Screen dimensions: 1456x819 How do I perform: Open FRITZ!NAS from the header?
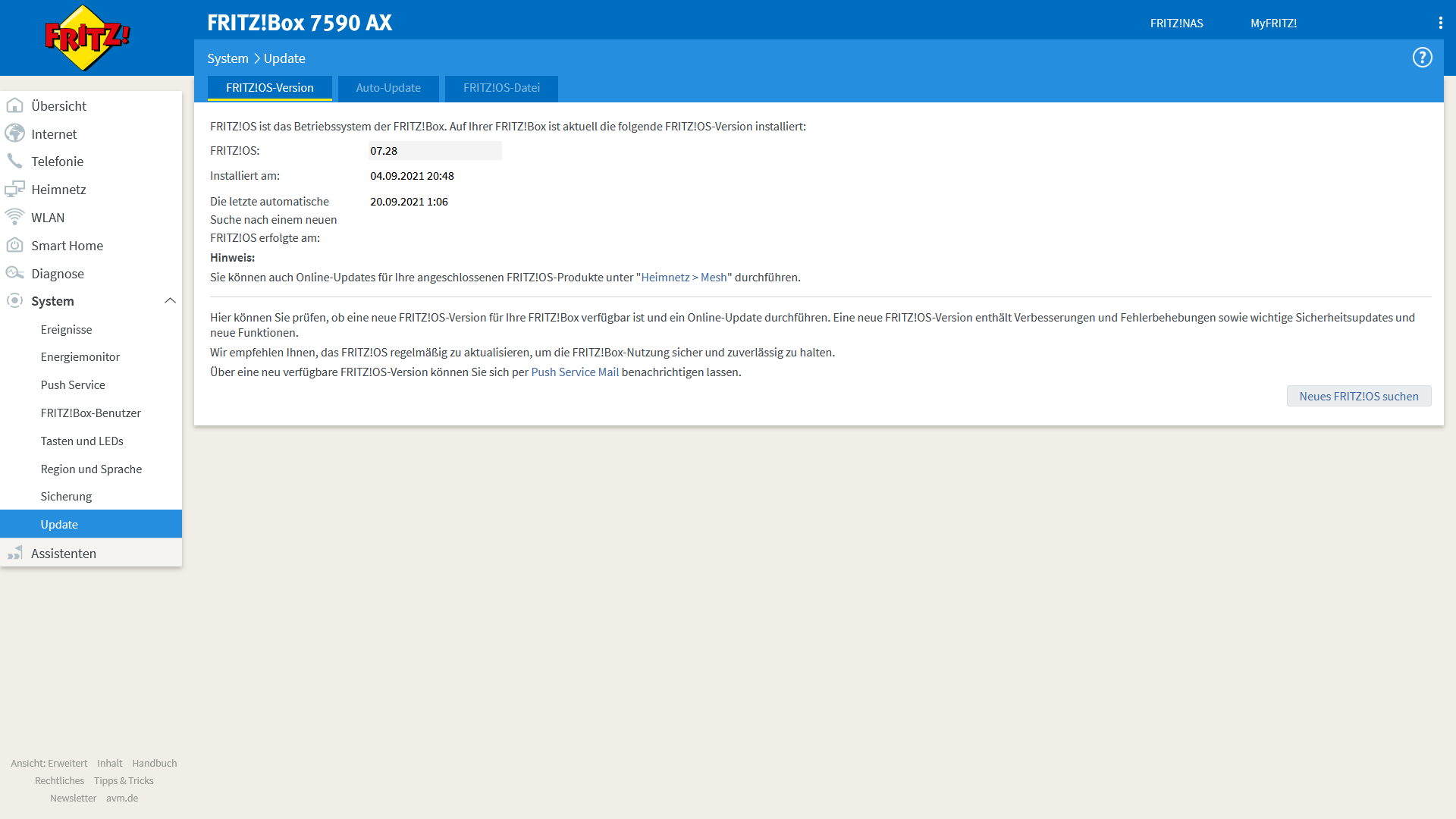coord(1176,24)
